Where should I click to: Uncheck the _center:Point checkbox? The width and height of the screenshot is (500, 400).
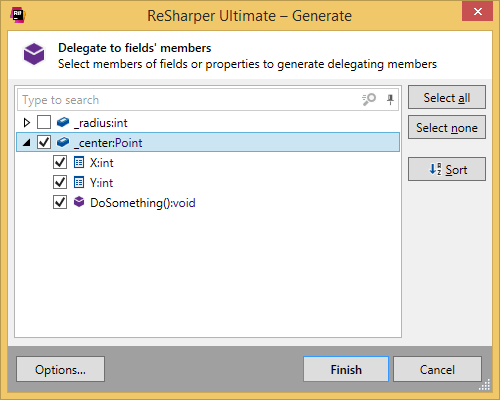(x=44, y=142)
